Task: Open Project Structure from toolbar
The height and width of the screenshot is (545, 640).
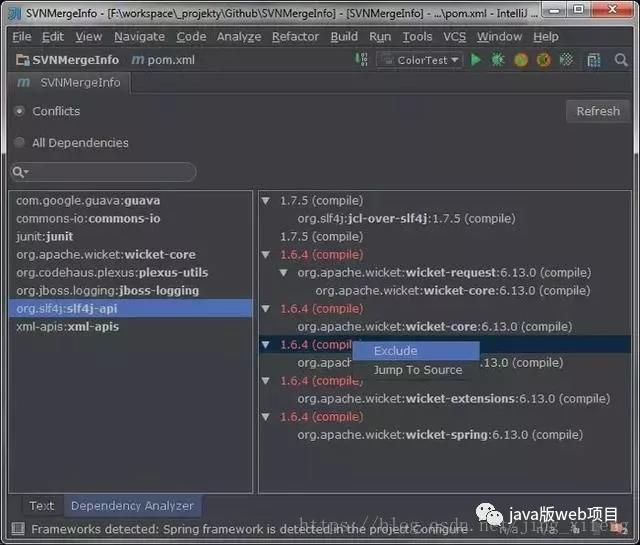Action: [x=593, y=60]
